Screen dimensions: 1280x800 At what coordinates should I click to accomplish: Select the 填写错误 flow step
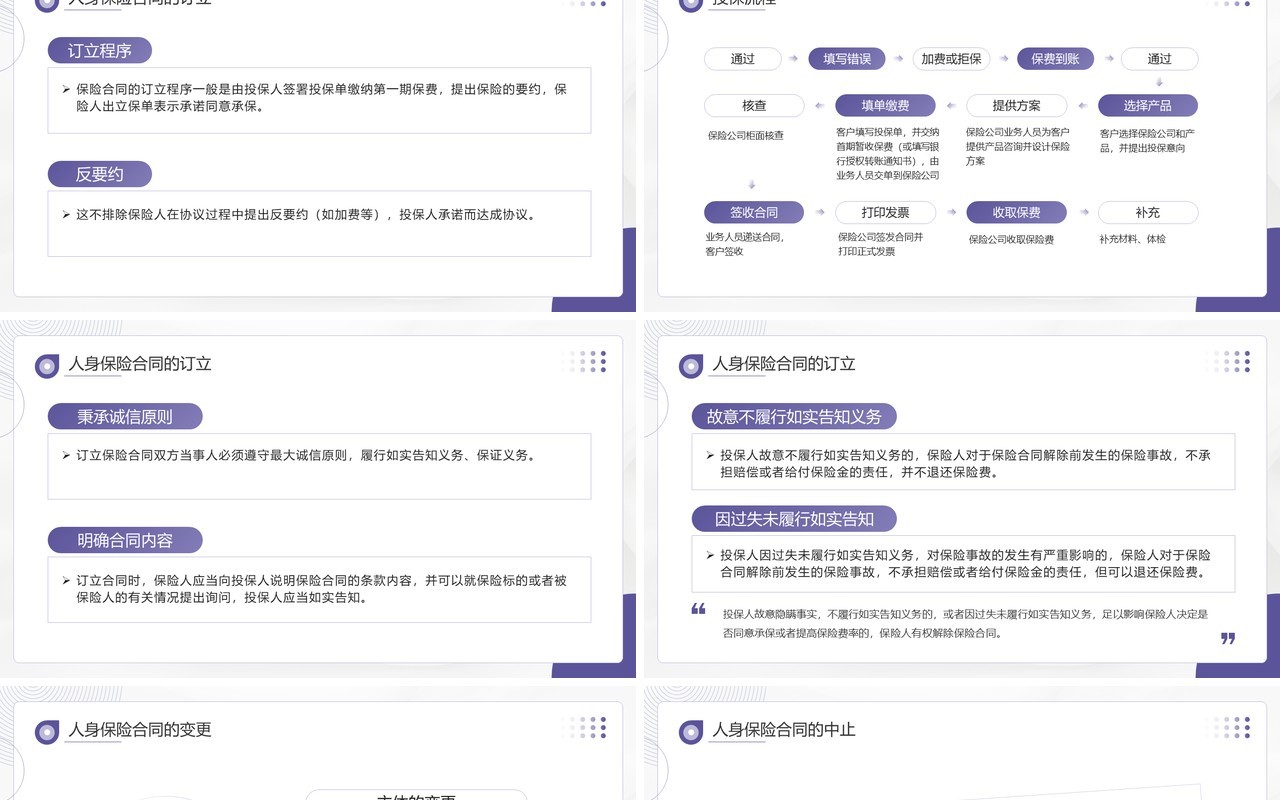pos(847,59)
